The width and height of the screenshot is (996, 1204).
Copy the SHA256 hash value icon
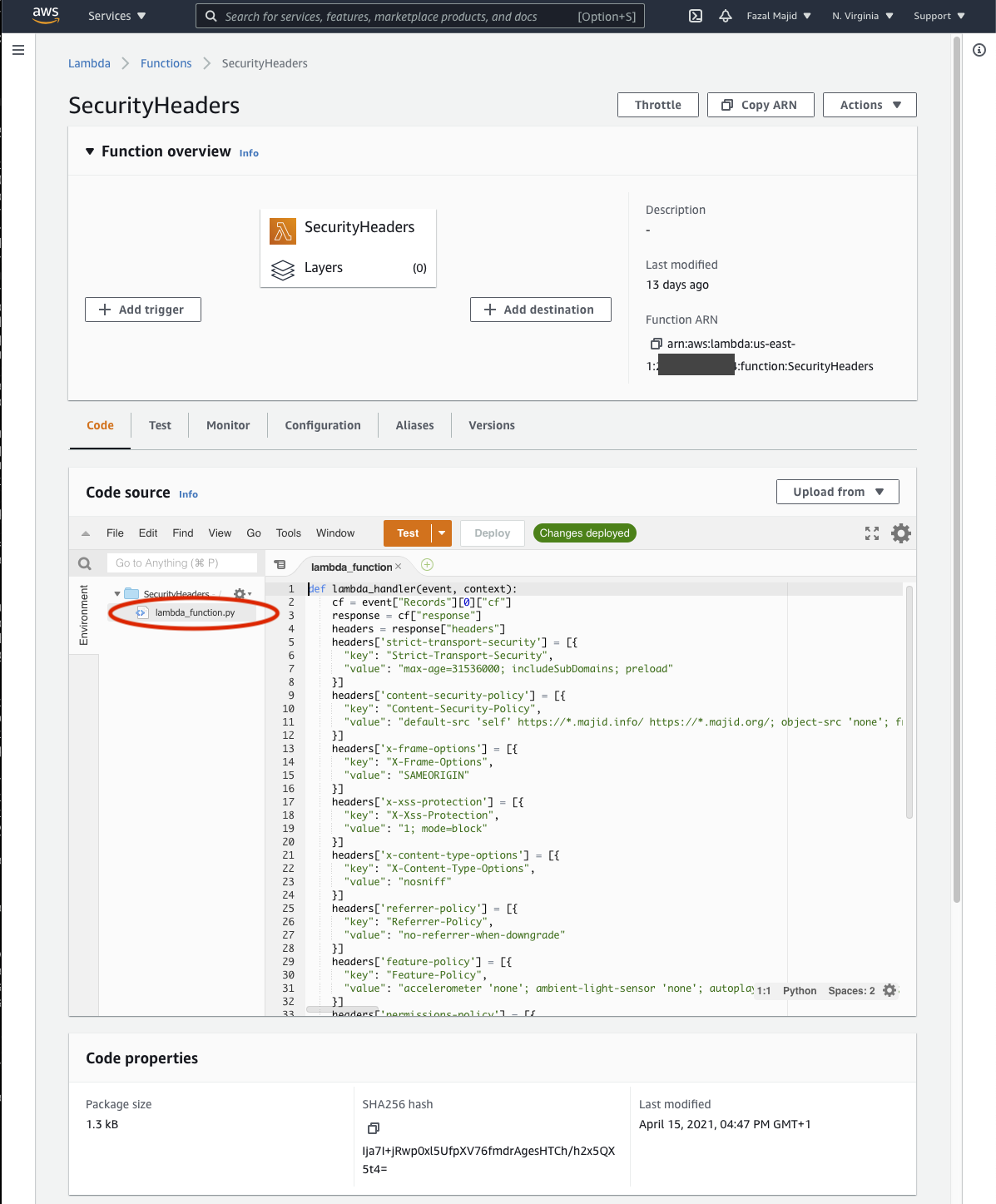pyautogui.click(x=374, y=1128)
